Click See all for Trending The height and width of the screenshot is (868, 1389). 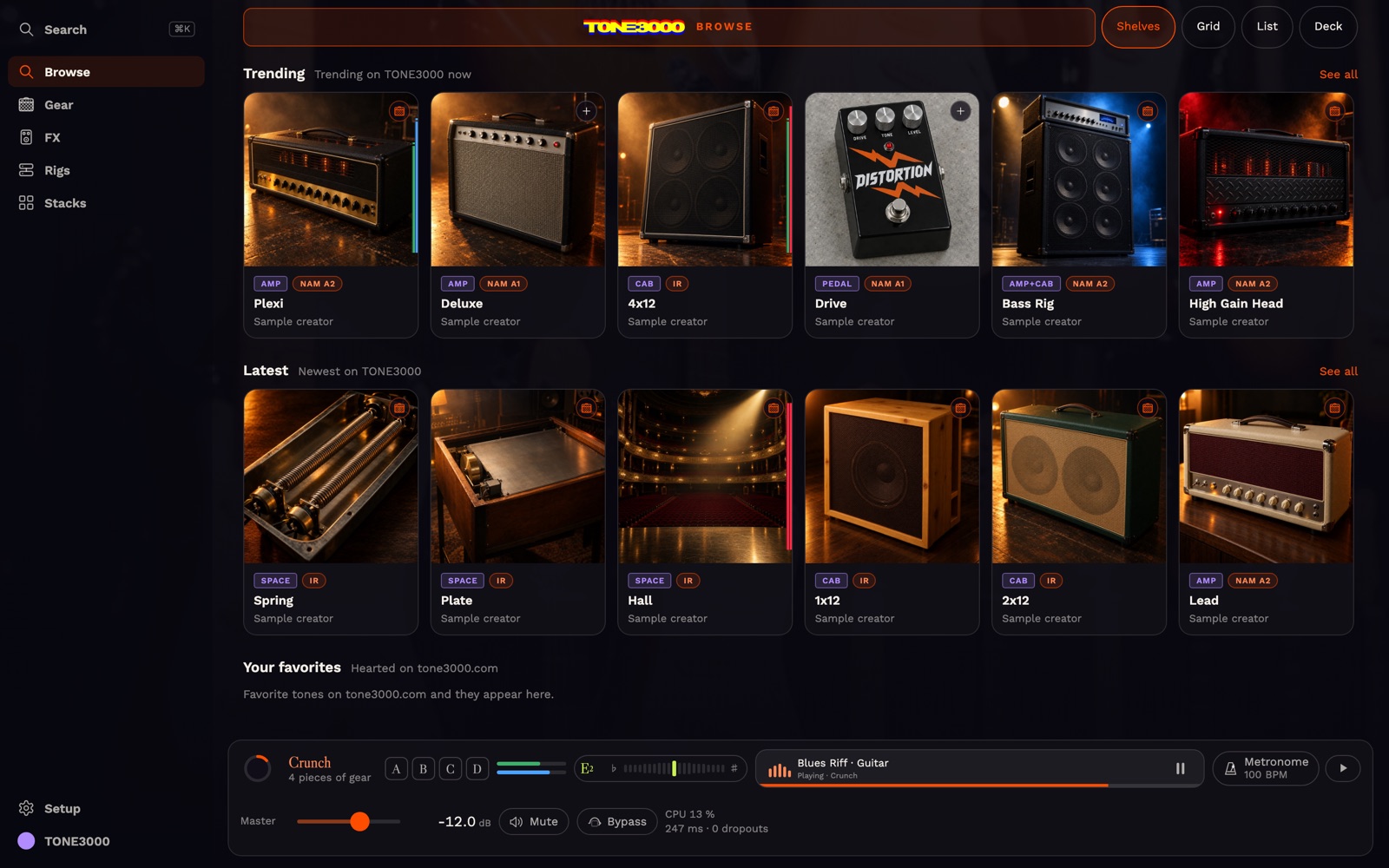tap(1339, 75)
